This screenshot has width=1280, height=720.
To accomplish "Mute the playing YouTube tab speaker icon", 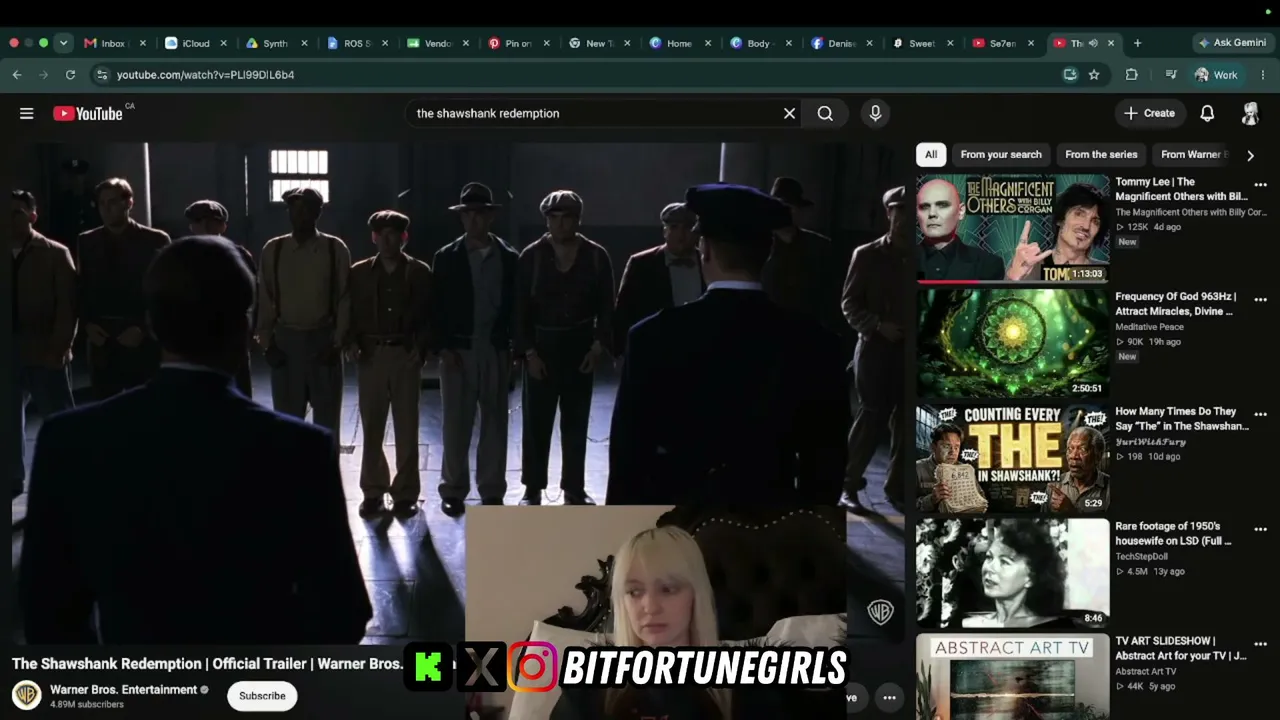I will point(1093,43).
